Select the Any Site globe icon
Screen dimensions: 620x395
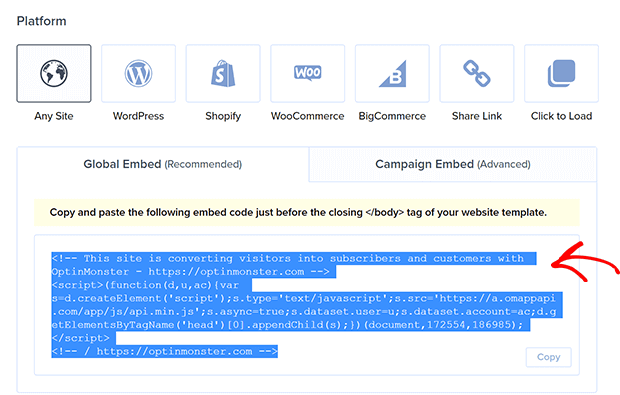pyautogui.click(x=54, y=73)
